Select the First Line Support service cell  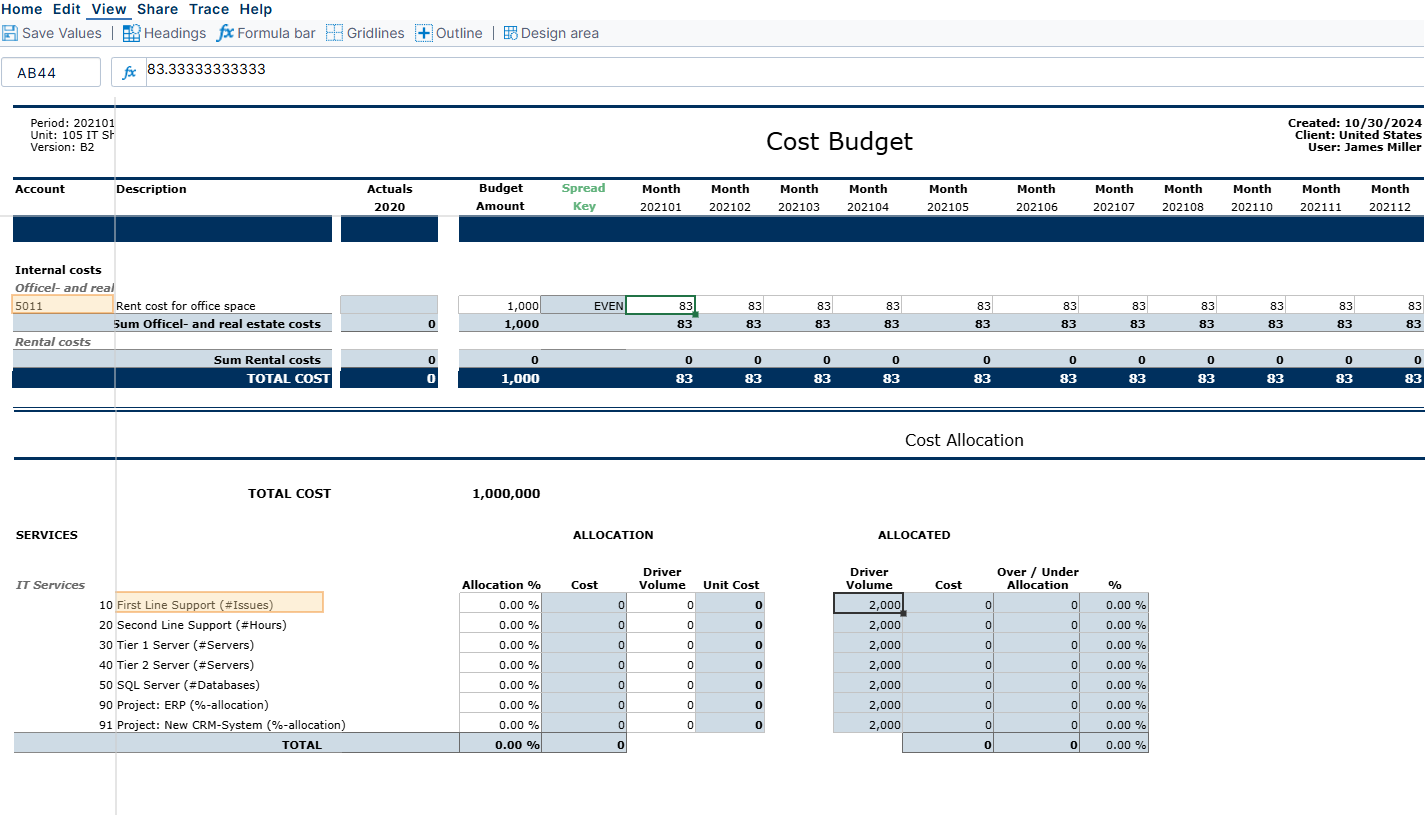click(219, 603)
